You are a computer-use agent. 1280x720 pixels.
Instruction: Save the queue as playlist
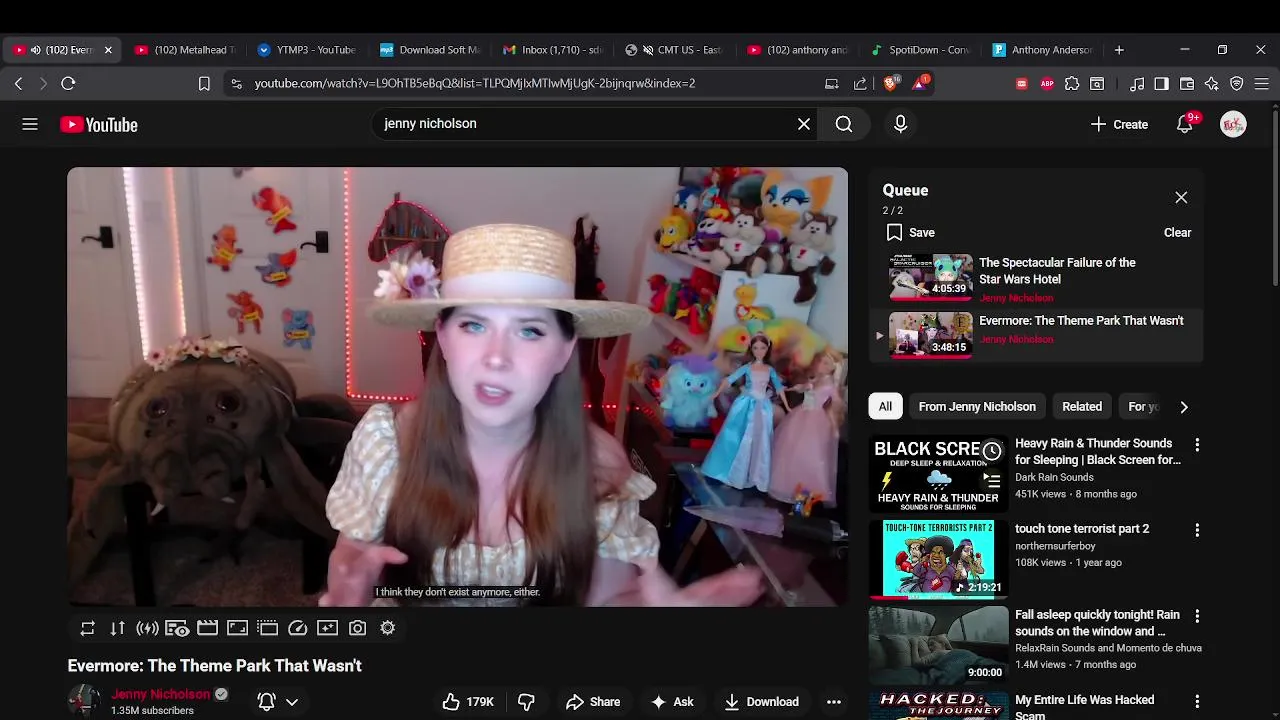pyautogui.click(x=910, y=232)
